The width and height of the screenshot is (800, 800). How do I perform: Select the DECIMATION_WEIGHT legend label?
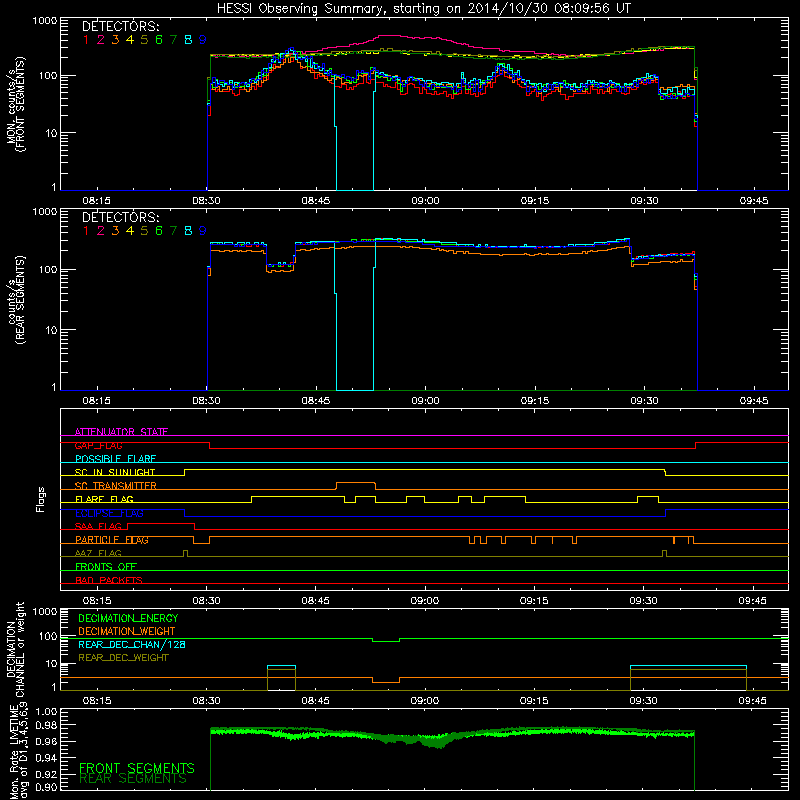127,631
